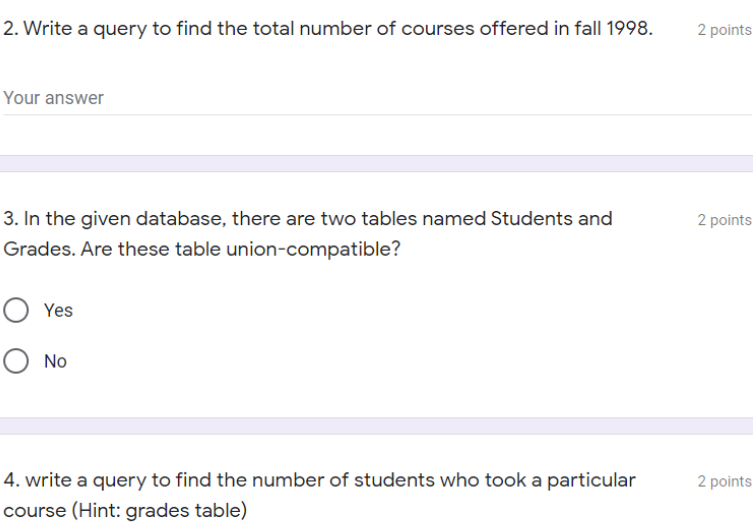Click the separator bar between questions 3 and 4
Image resolution: width=753 pixels, height=532 pixels.
(x=376, y=426)
